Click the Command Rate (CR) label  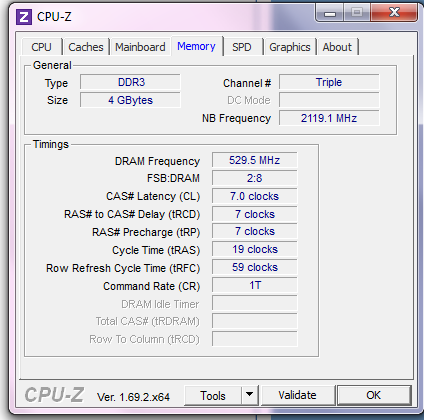(152, 286)
